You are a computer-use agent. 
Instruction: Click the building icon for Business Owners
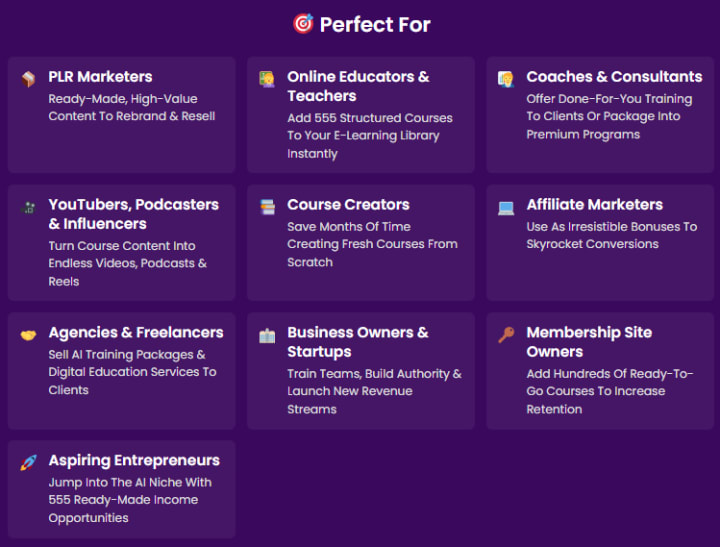point(267,335)
